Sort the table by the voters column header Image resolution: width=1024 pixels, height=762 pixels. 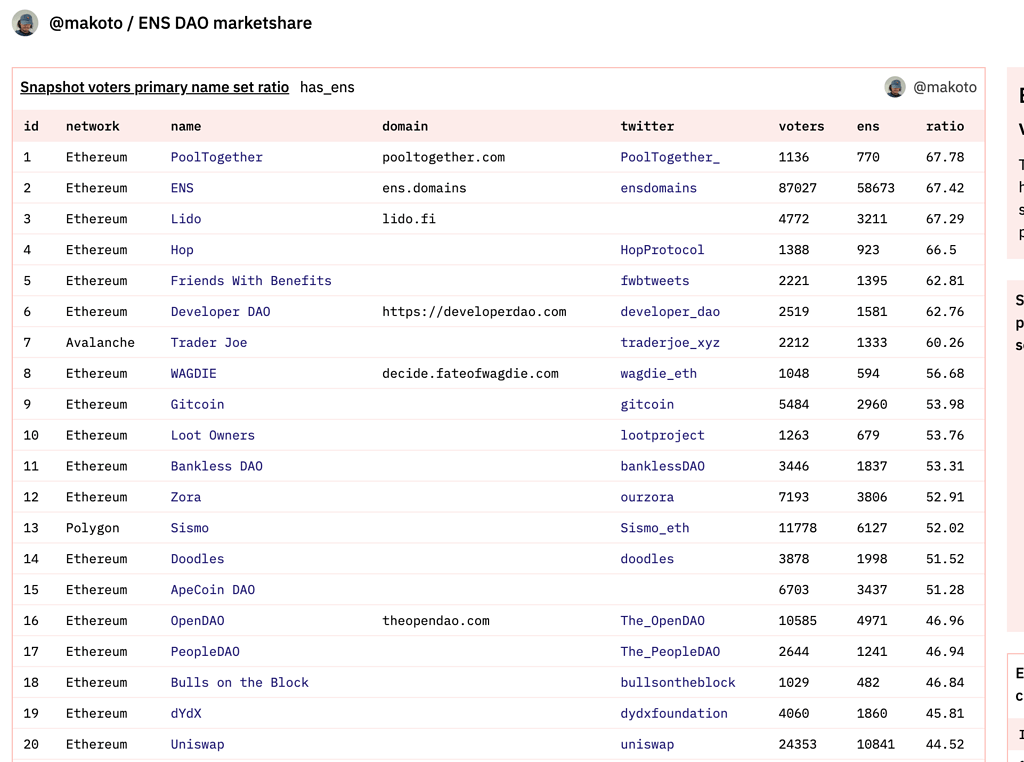801,126
